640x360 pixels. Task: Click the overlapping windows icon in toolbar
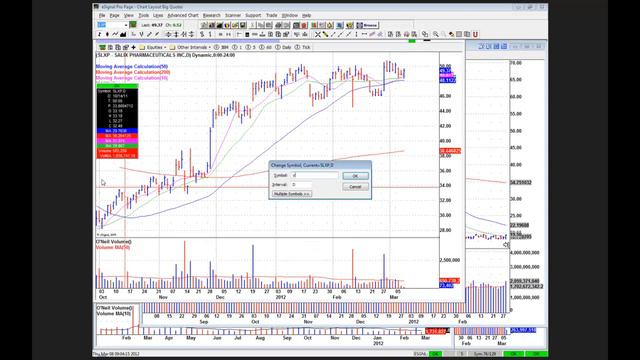[x=425, y=34]
